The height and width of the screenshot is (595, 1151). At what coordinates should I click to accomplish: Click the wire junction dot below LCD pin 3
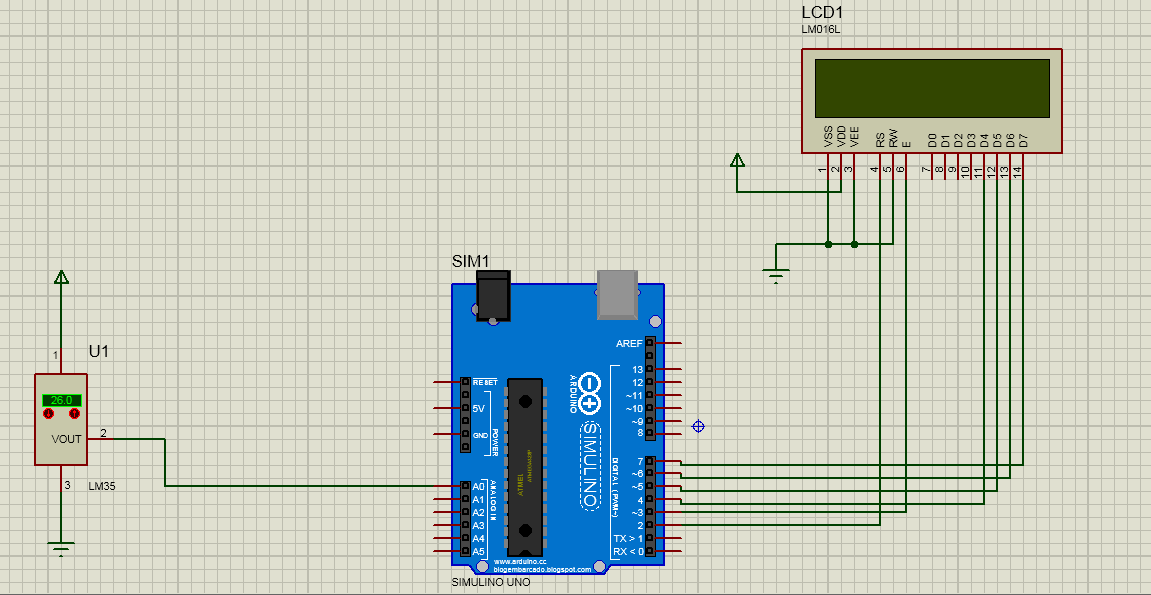tap(854, 244)
